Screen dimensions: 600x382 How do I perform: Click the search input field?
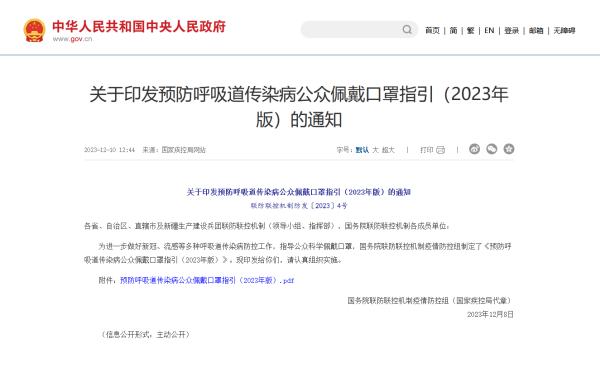pos(359,29)
